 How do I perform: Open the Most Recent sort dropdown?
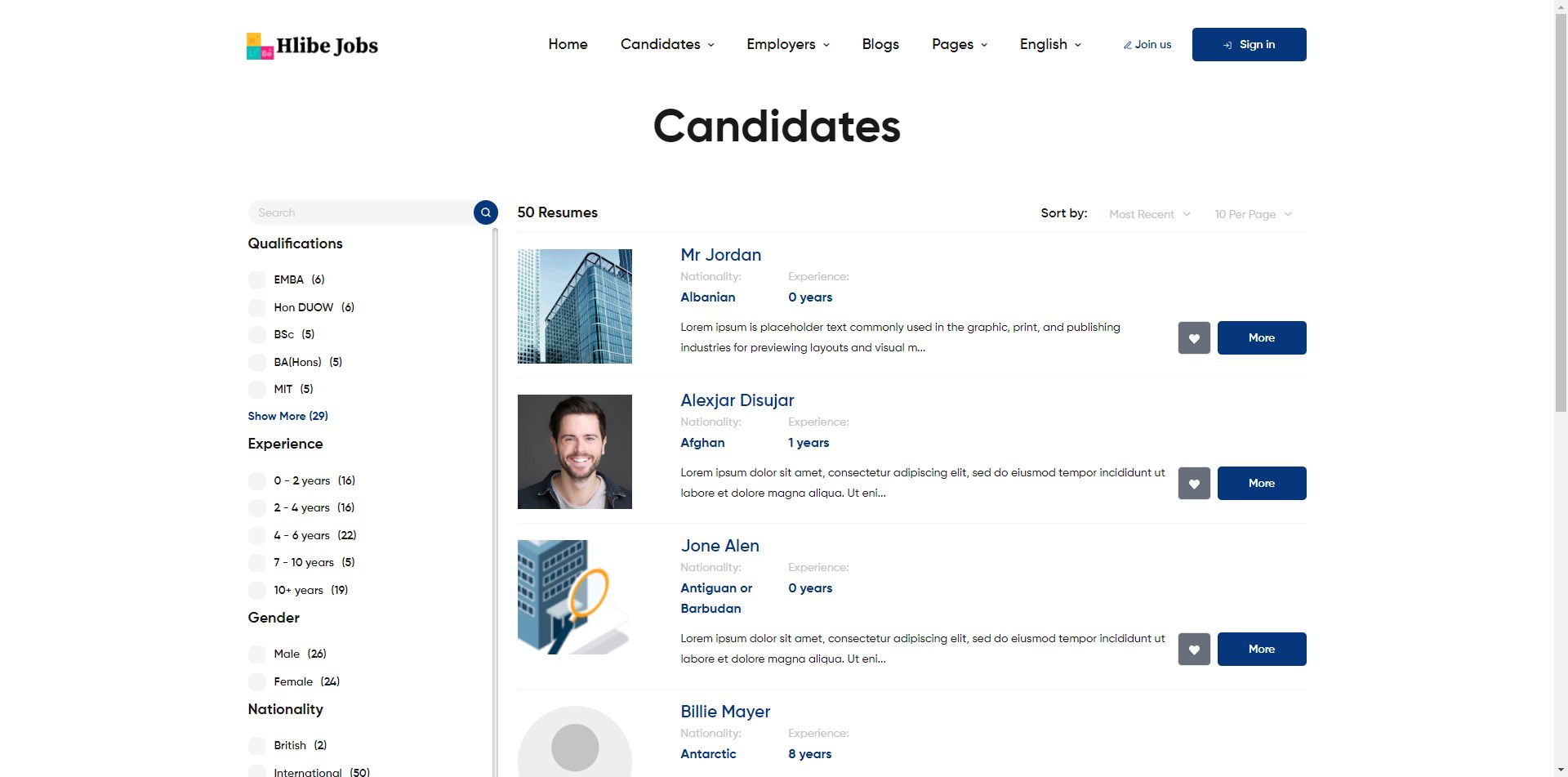coord(1149,214)
